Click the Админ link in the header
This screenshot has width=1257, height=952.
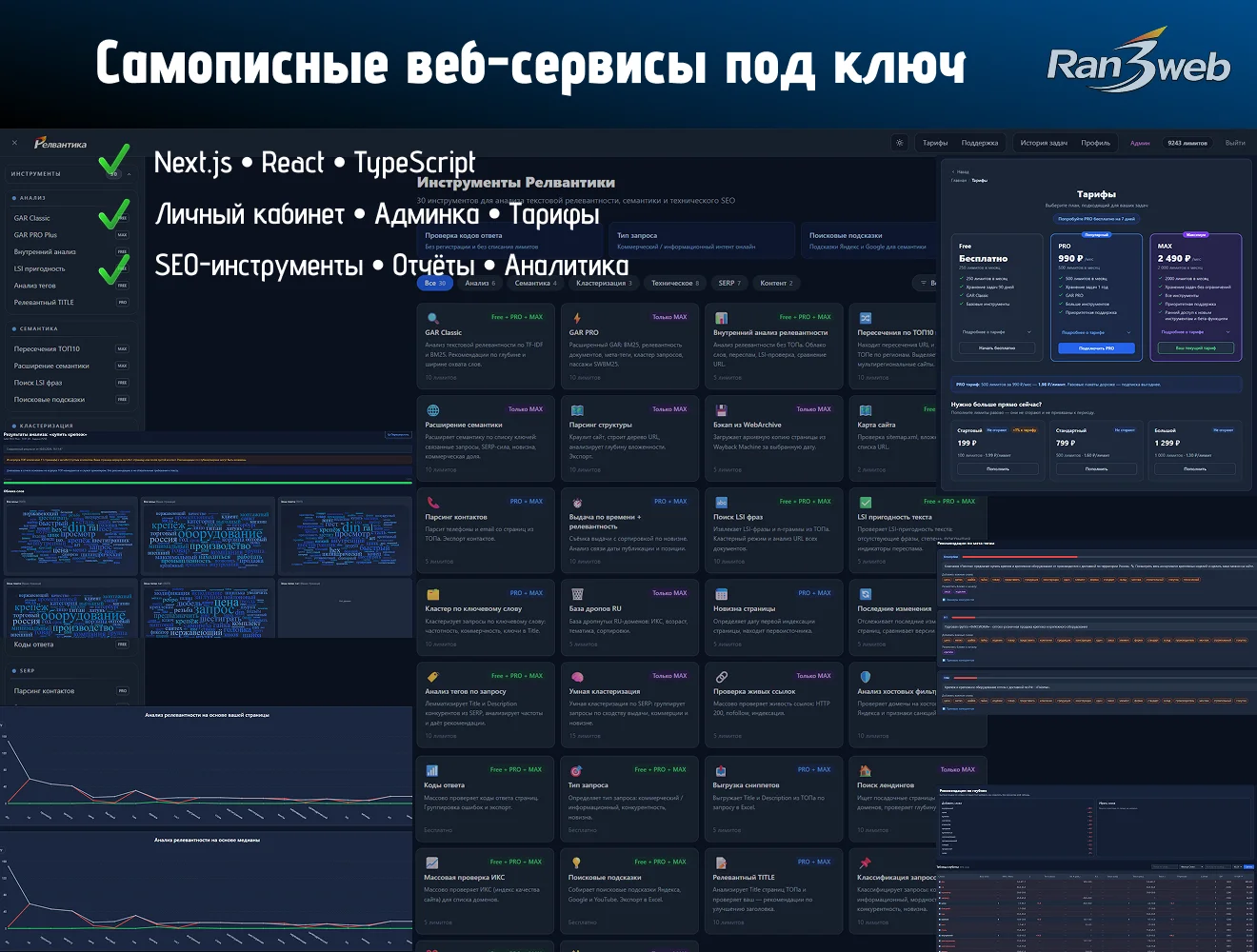(1140, 143)
